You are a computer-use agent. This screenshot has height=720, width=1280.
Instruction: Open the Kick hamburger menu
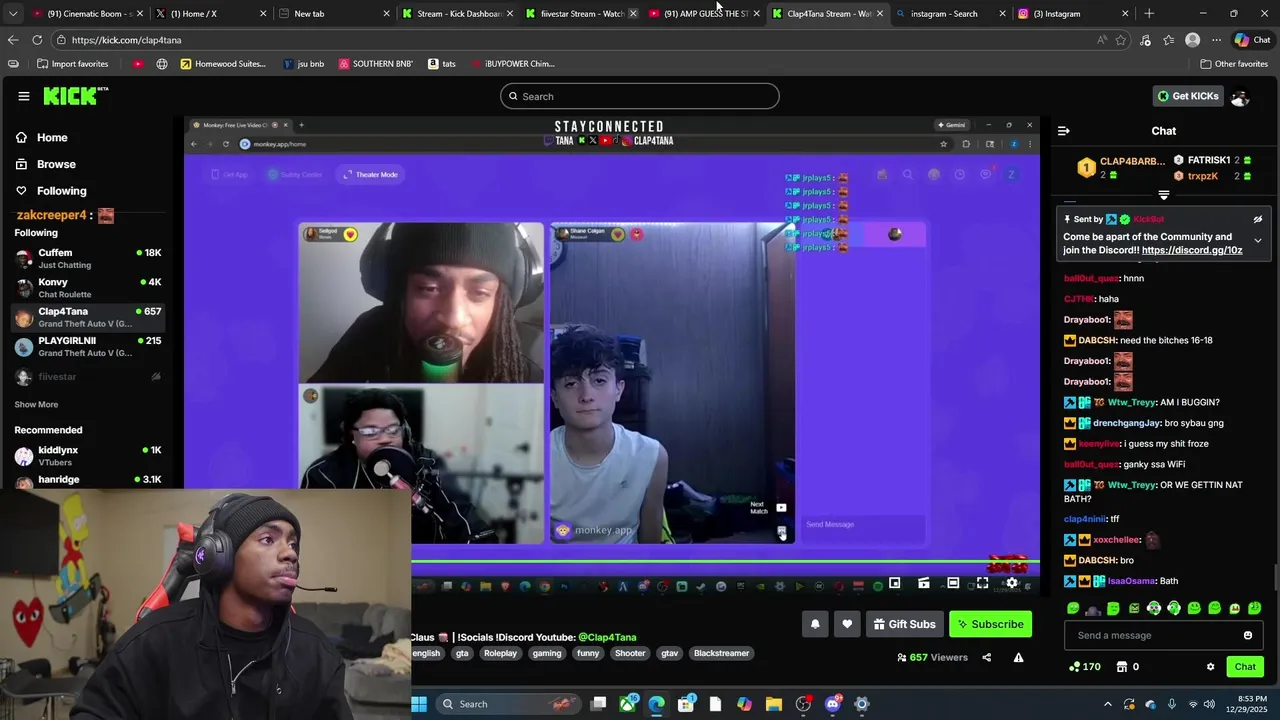tap(23, 96)
